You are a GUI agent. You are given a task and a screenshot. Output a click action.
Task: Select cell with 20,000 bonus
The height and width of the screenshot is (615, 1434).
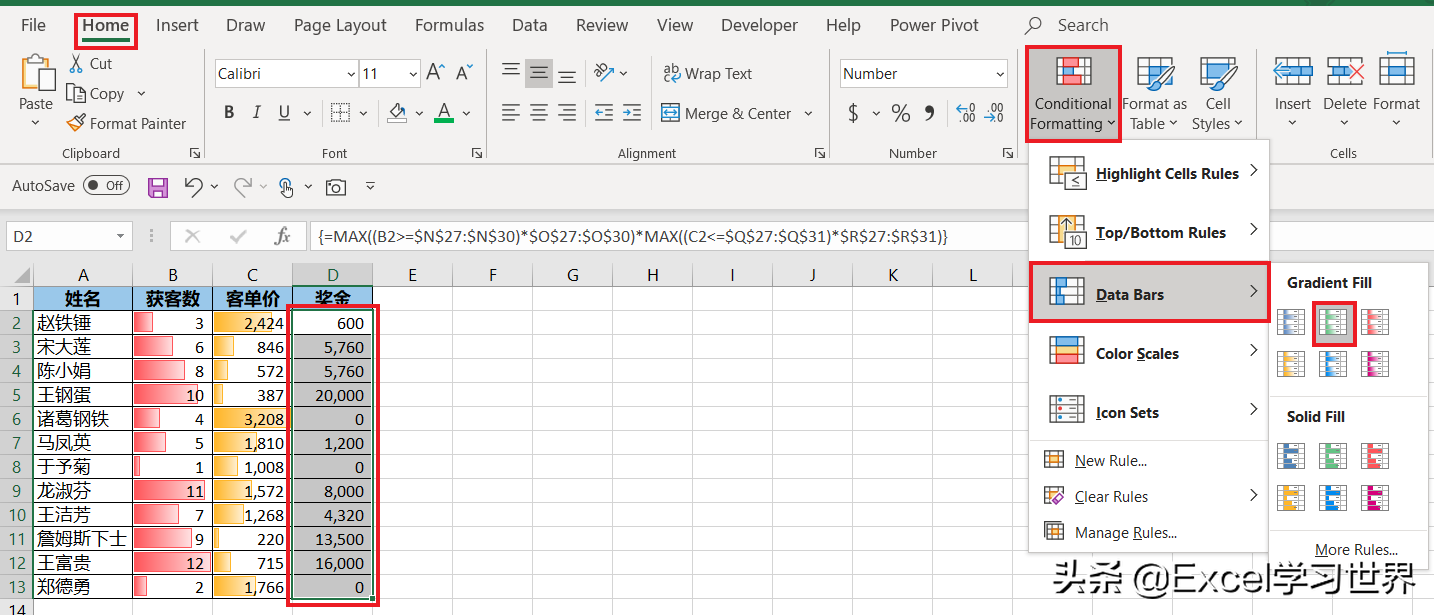(332, 395)
